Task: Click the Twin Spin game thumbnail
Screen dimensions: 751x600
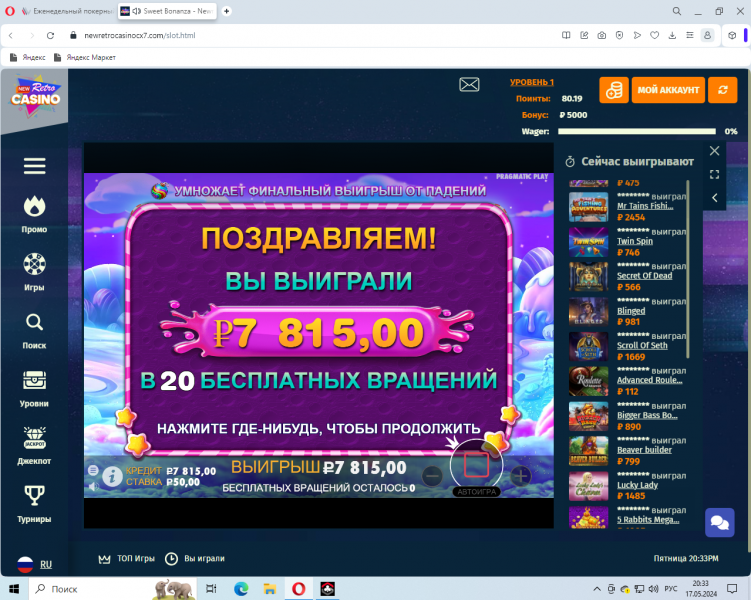Action: (588, 242)
